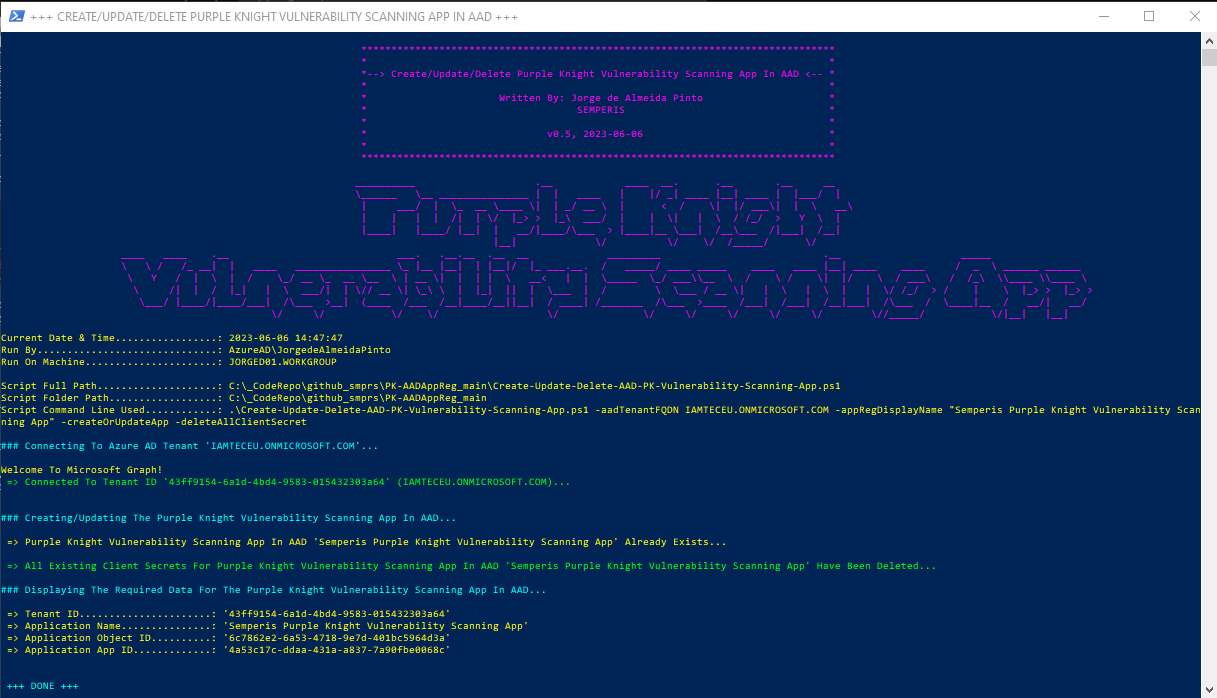1217x698 pixels.
Task: Click '### Creating/Updating The Purple Knight' heading
Action: coord(228,518)
